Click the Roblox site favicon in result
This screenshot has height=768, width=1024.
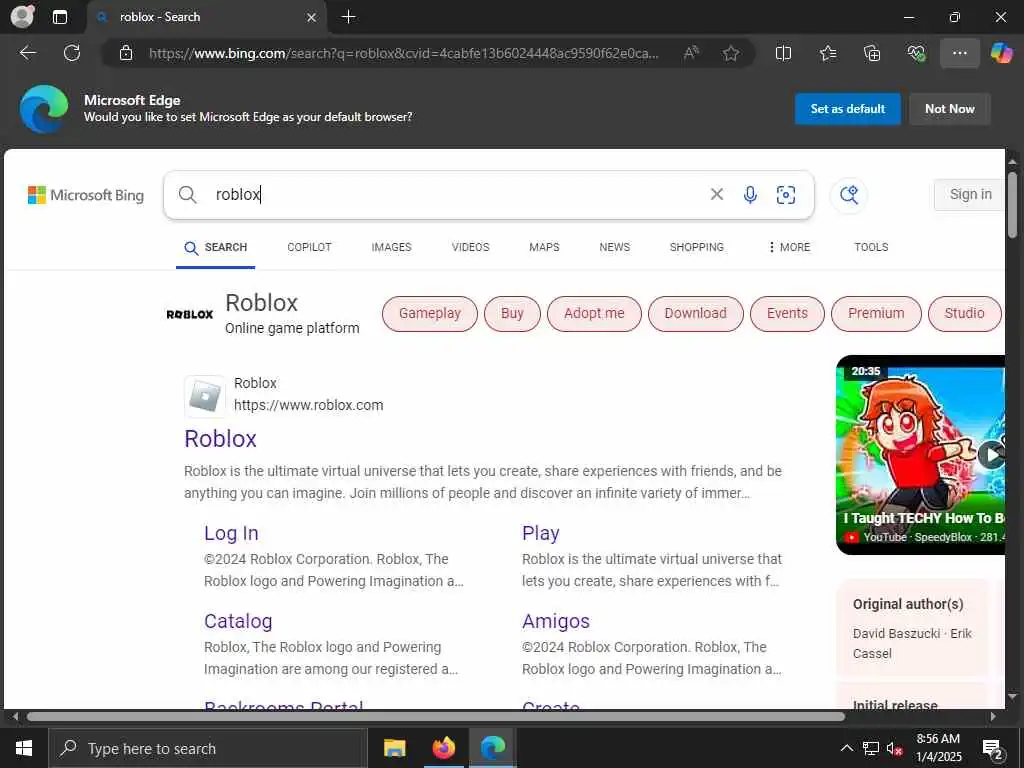point(204,396)
